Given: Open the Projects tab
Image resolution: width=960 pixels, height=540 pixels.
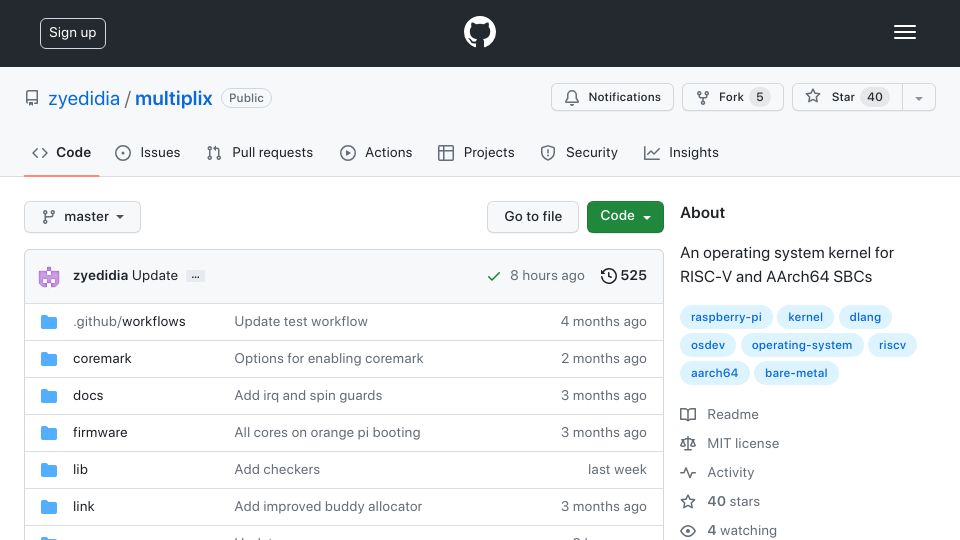Looking at the screenshot, I should coord(476,152).
